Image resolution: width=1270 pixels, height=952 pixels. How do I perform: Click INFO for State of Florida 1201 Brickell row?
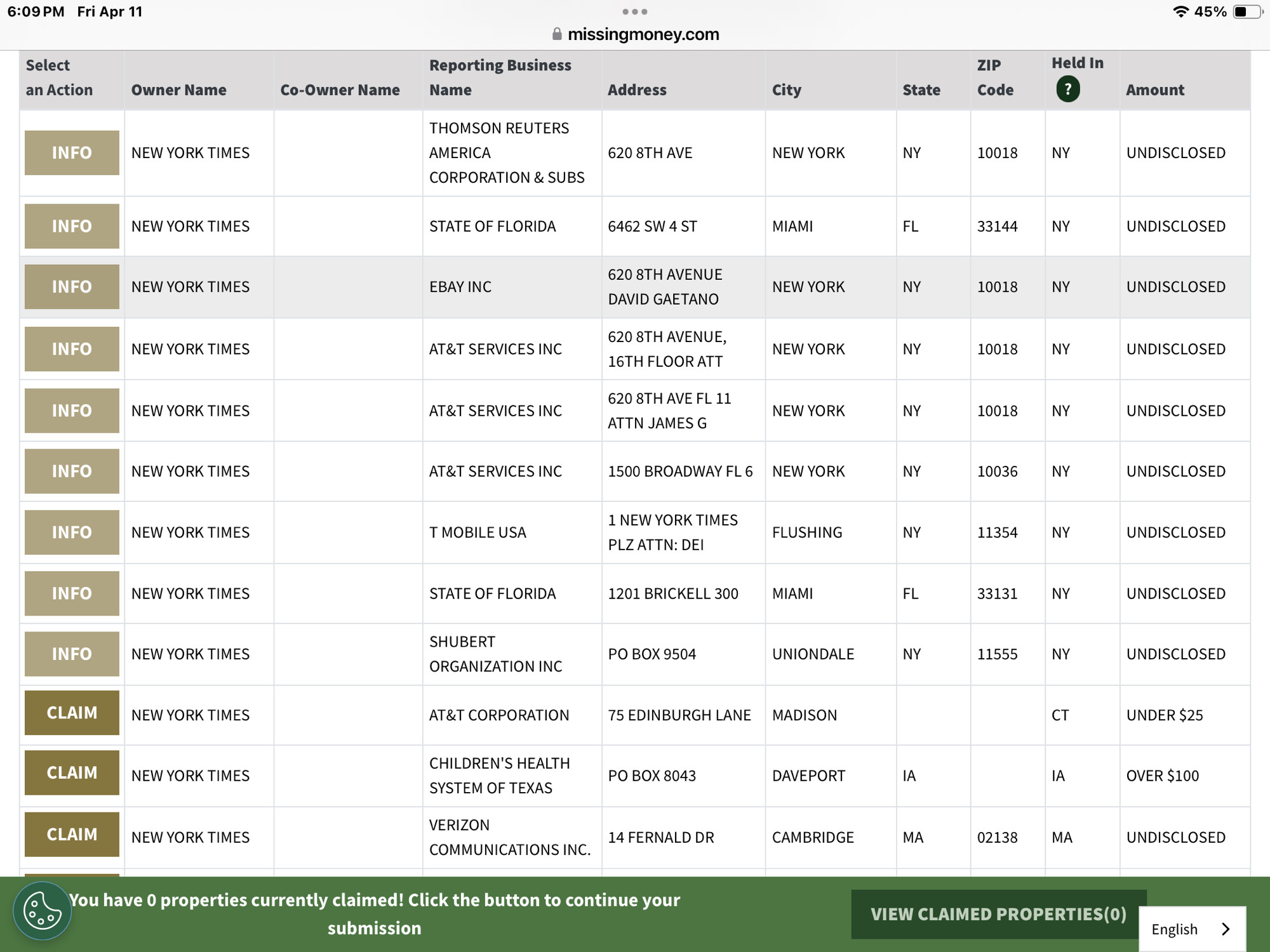point(72,593)
